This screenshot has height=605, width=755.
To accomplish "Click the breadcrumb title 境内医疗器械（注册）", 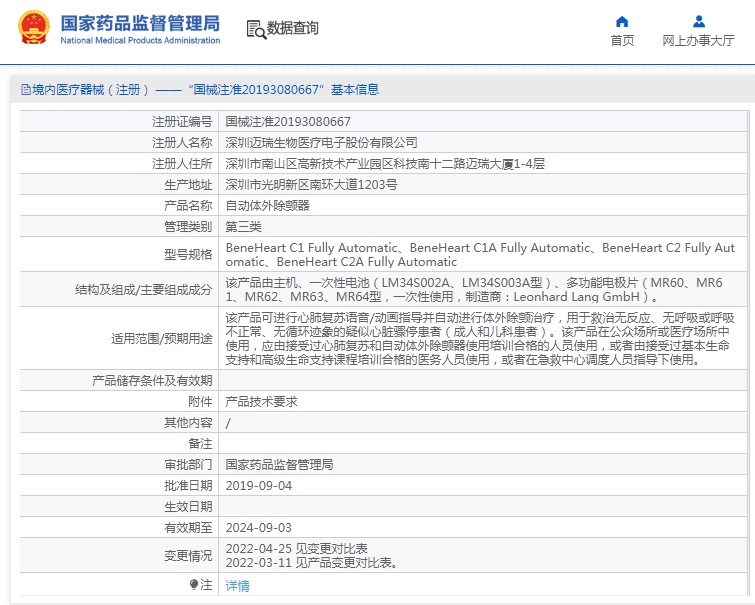I will coord(91,90).
